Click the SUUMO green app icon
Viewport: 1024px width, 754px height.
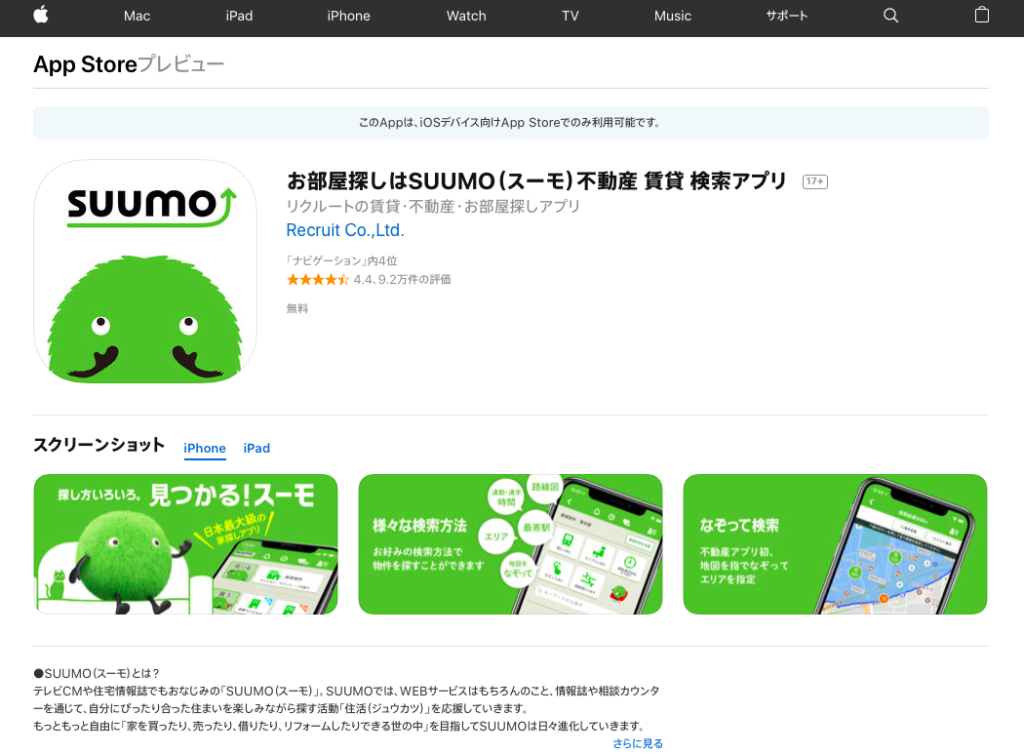click(x=145, y=272)
